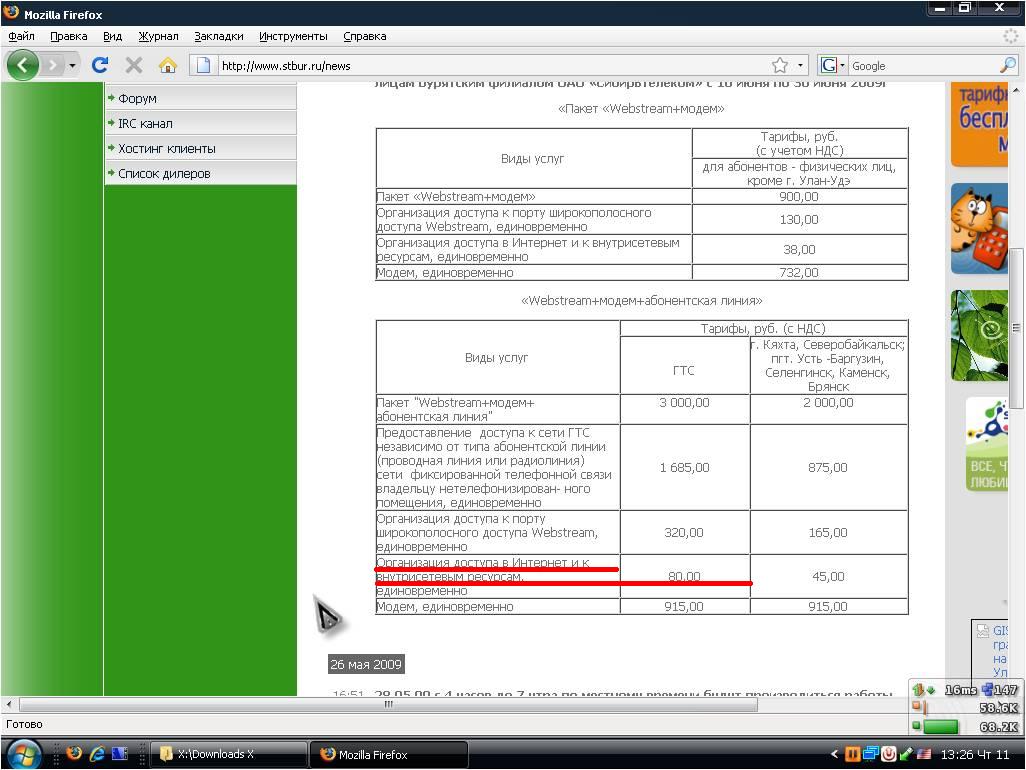This screenshot has width=1026, height=770.
Task: Open the Windows Start orb
Action: point(22,753)
